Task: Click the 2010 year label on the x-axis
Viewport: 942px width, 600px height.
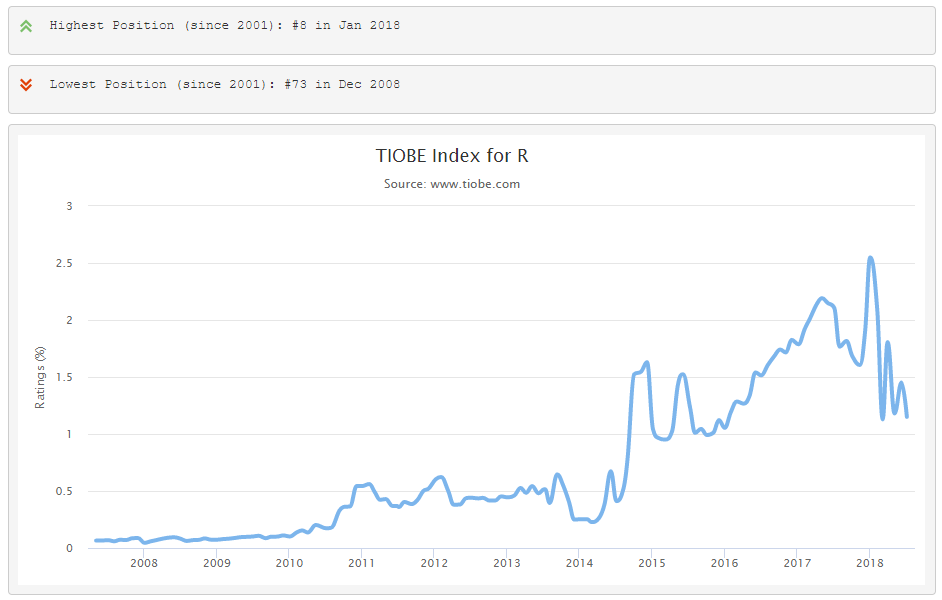Action: tap(289, 563)
